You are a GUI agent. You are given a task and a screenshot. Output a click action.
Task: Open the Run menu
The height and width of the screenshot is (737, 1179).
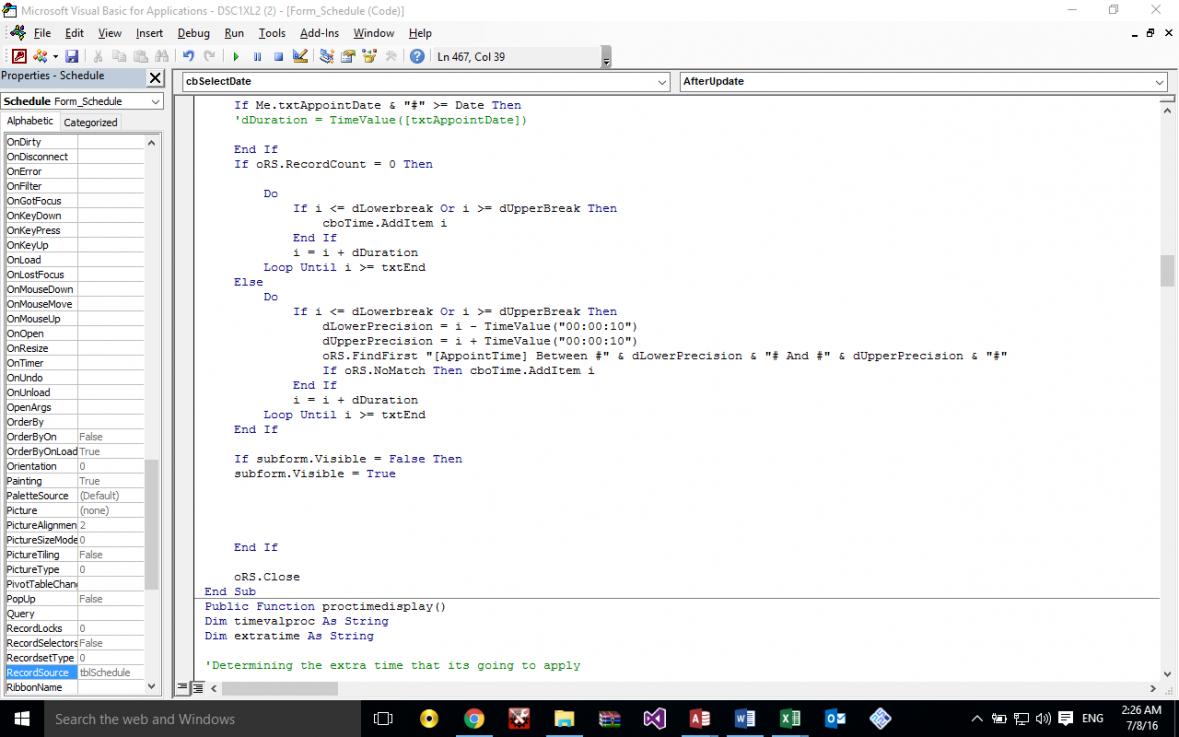click(x=234, y=33)
